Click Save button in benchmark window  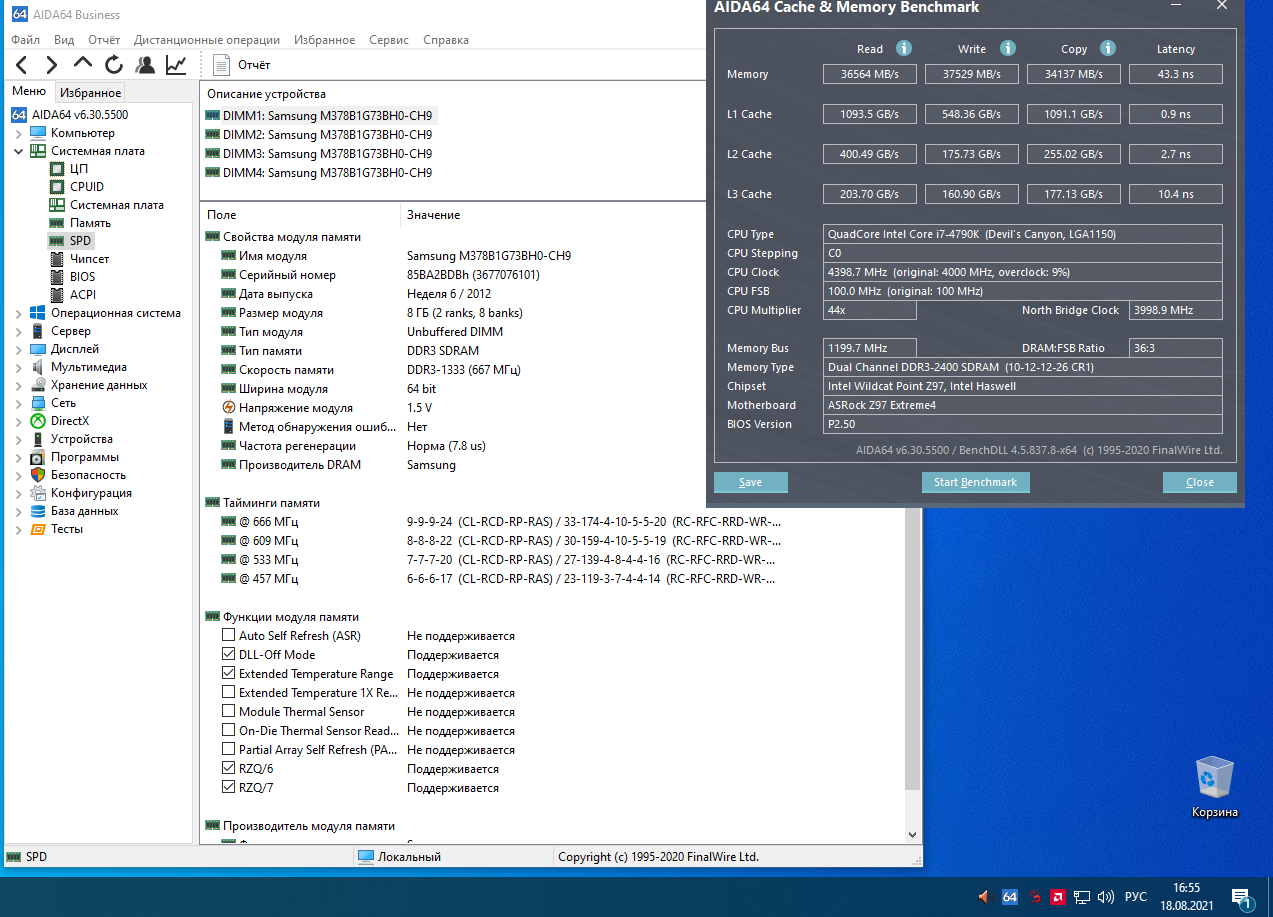point(751,482)
